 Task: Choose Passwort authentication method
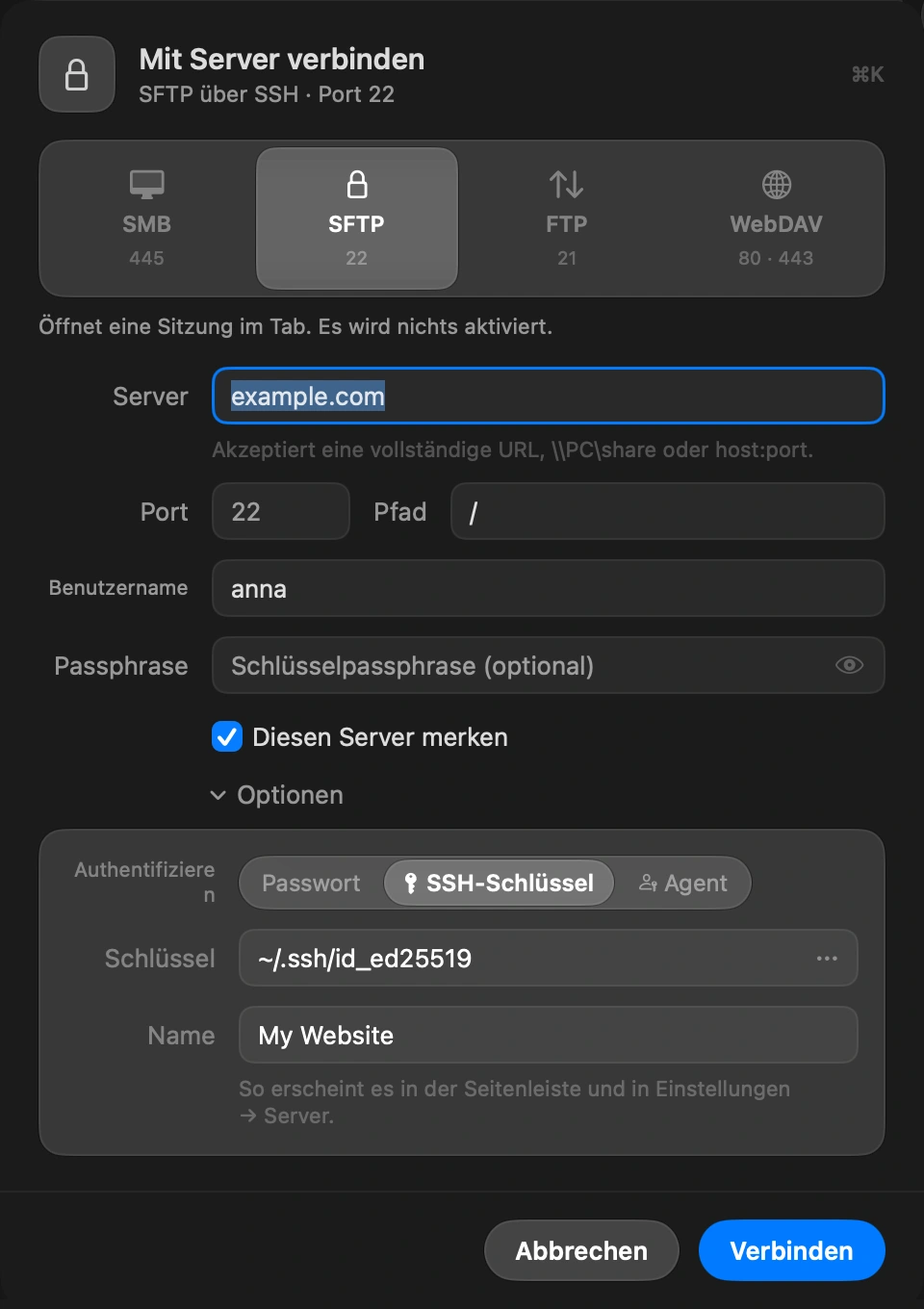pyautogui.click(x=311, y=884)
